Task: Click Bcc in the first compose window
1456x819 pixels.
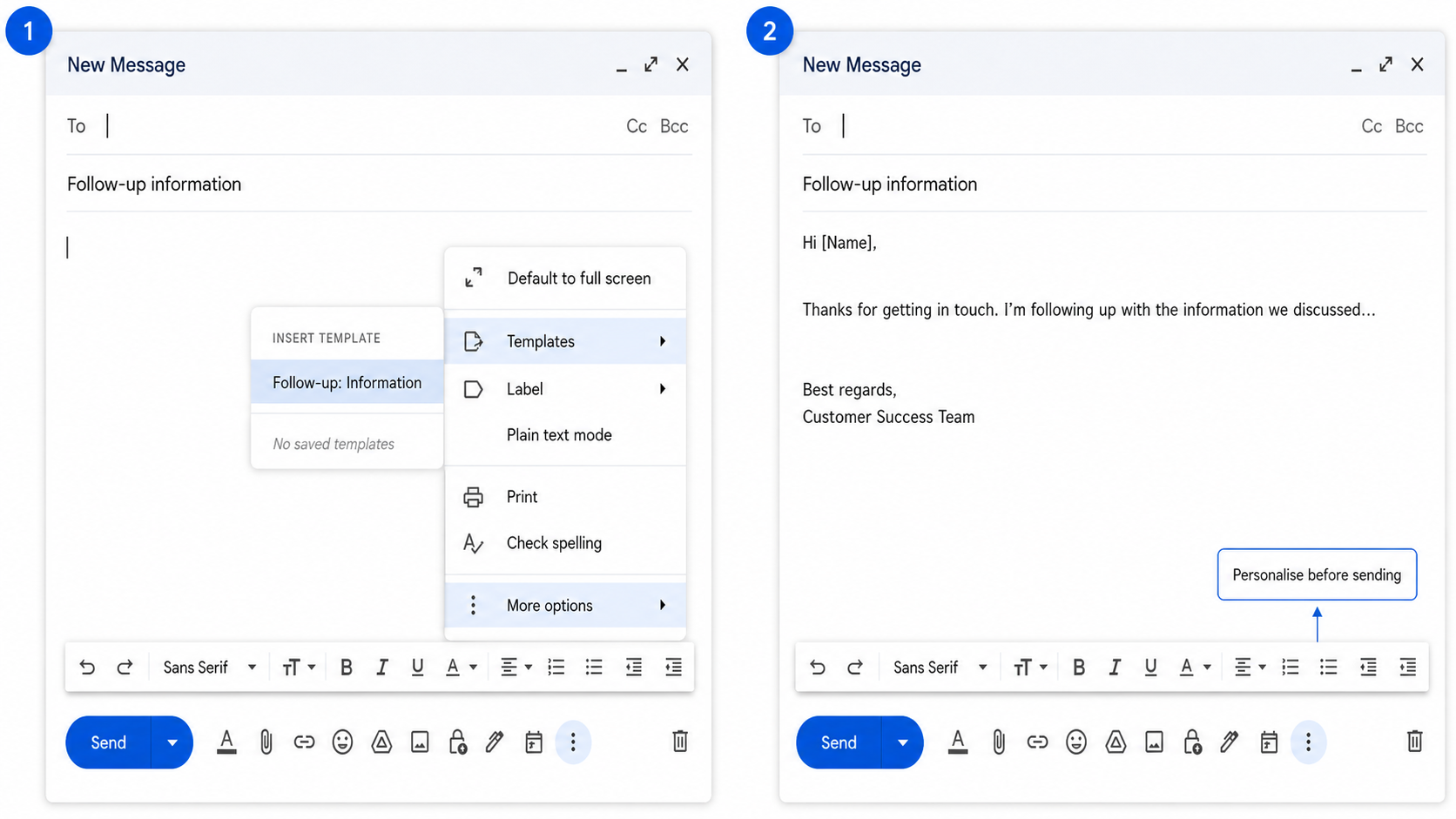Action: [674, 126]
